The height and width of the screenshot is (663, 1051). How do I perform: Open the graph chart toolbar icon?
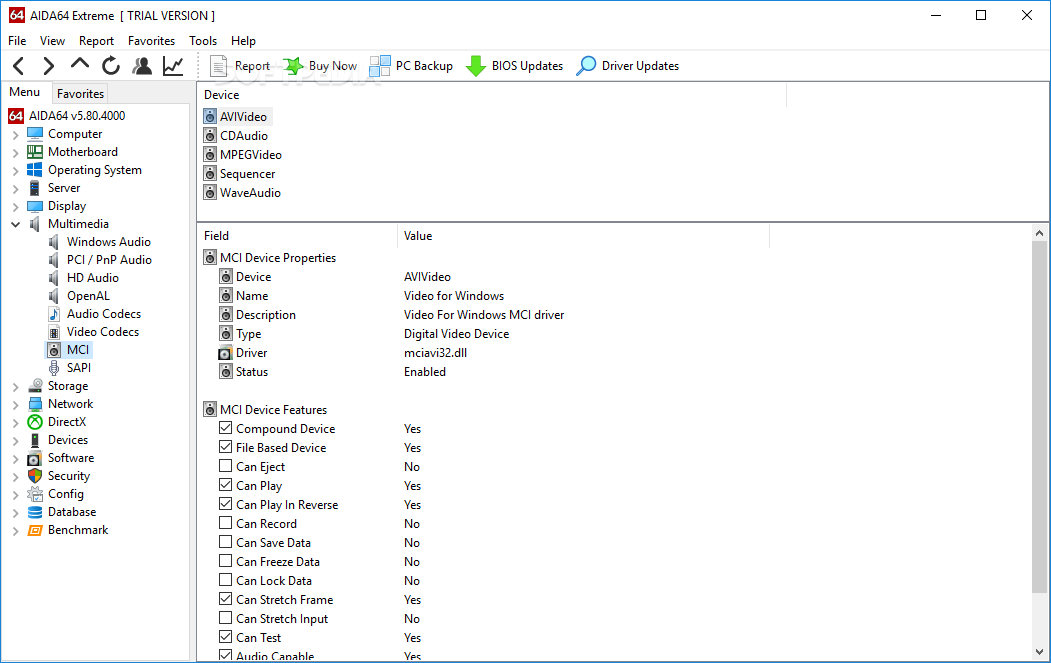[173, 66]
